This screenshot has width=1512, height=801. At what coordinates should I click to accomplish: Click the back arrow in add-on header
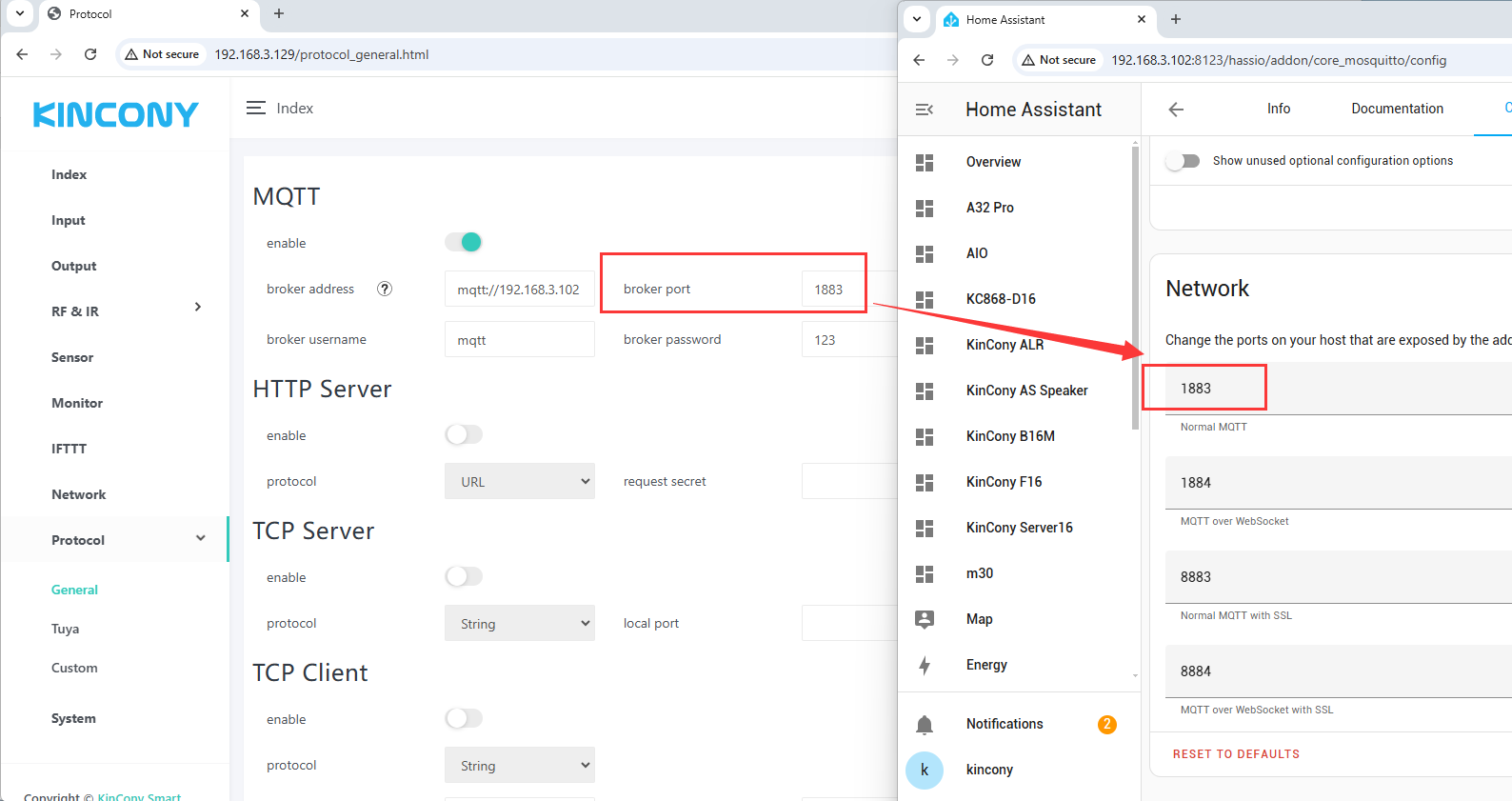(1176, 110)
